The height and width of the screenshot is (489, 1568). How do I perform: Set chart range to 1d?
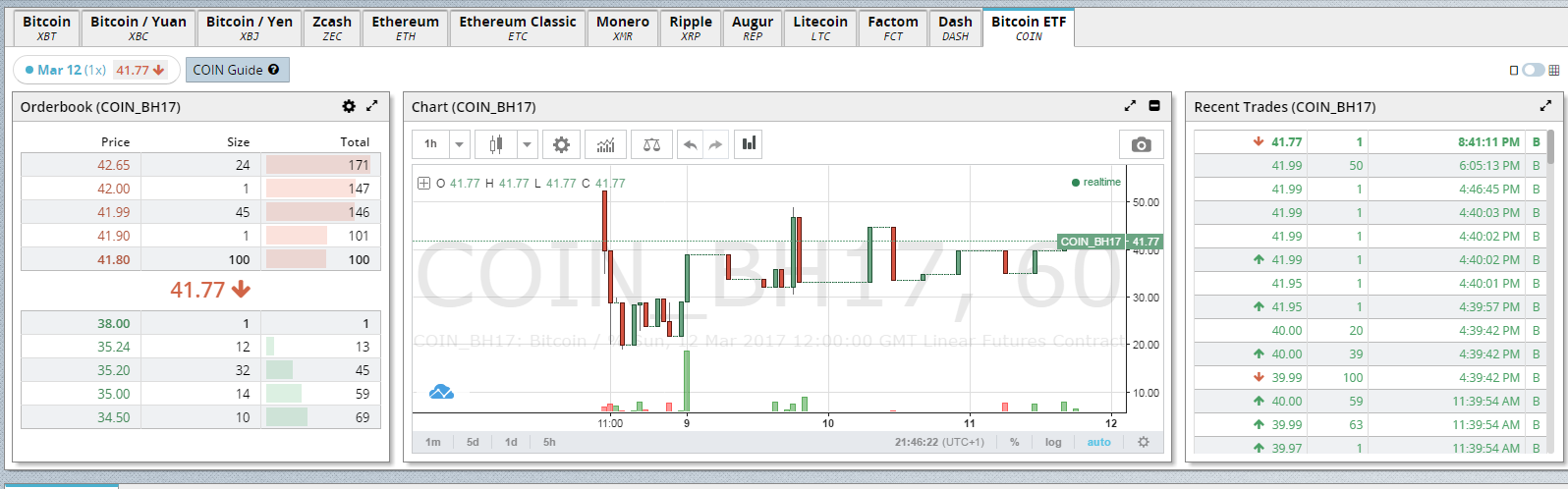point(511,442)
